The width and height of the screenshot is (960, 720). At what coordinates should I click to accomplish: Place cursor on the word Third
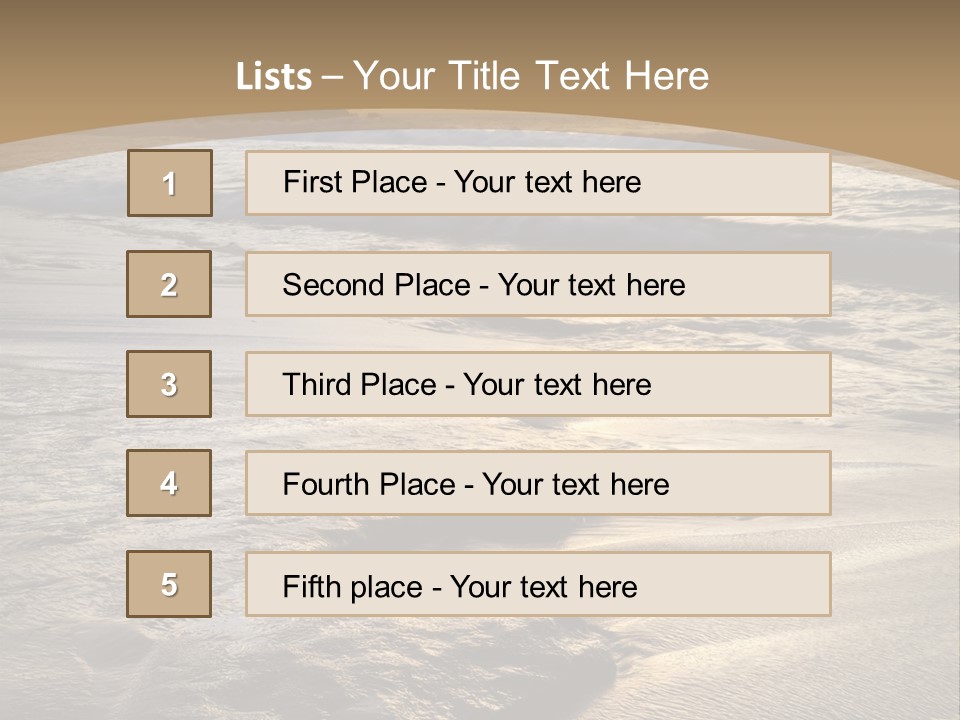click(x=314, y=385)
